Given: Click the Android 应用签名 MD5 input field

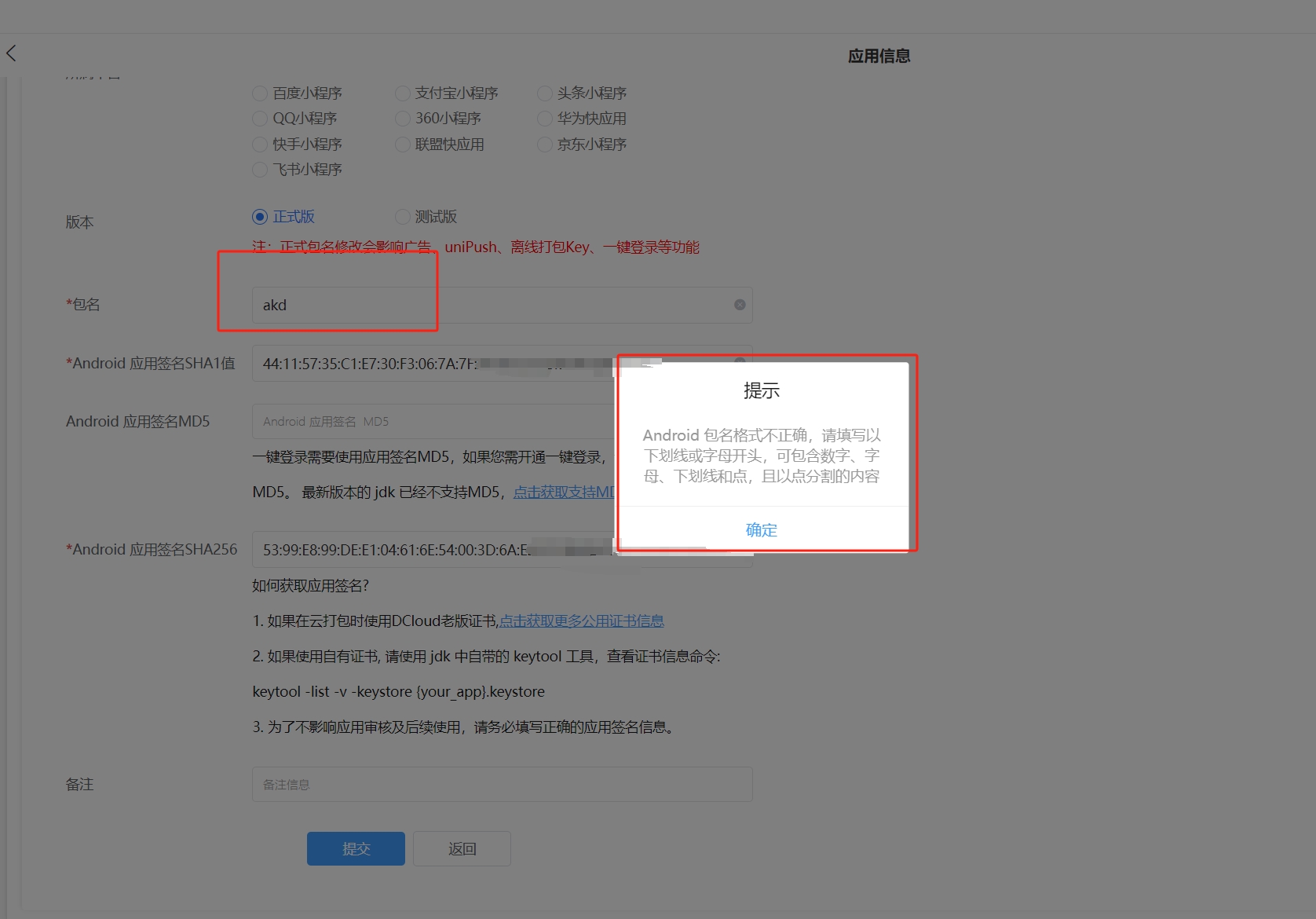Looking at the screenshot, I should point(432,422).
